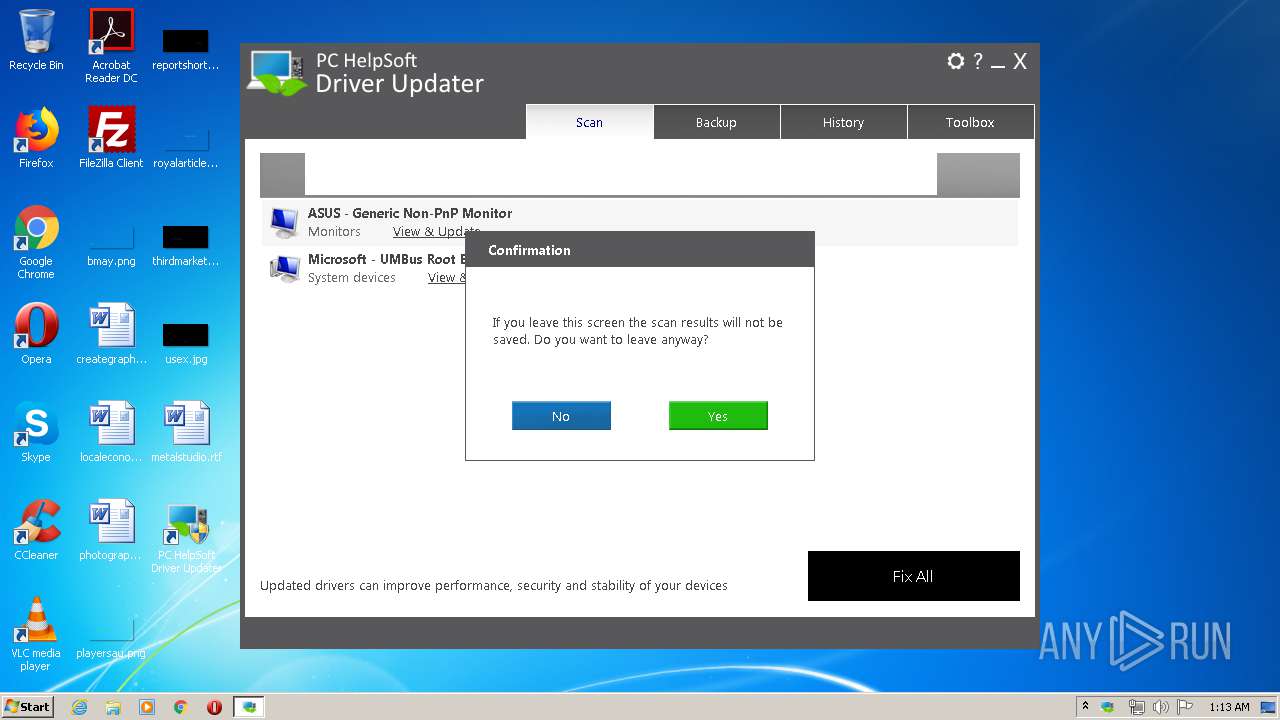Screen dimensions: 1280x720
Task: Select the CCleaner desktop shortcut
Action: [x=36, y=530]
